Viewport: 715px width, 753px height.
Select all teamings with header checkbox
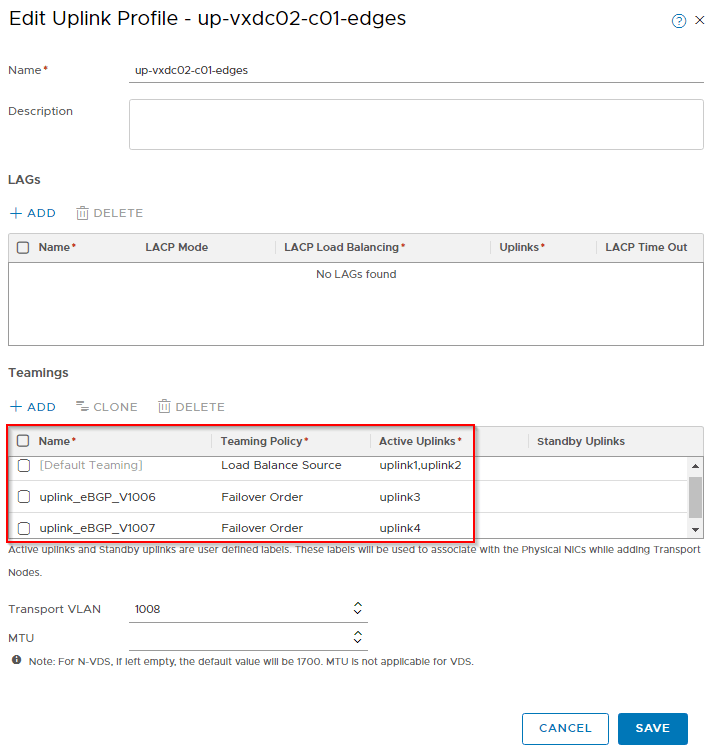coord(23,441)
